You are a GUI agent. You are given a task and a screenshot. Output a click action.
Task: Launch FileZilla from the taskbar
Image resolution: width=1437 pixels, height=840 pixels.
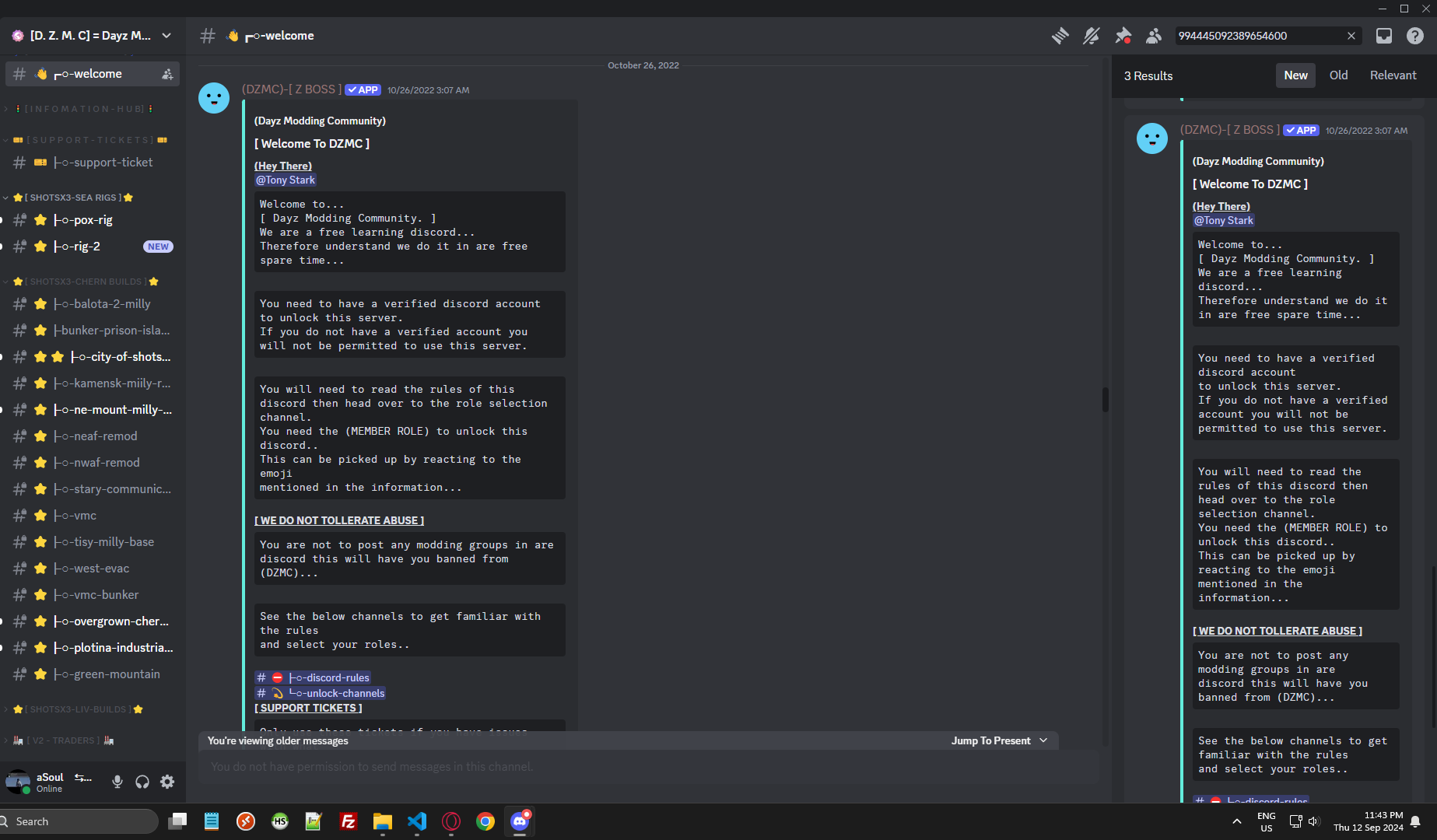(x=349, y=821)
